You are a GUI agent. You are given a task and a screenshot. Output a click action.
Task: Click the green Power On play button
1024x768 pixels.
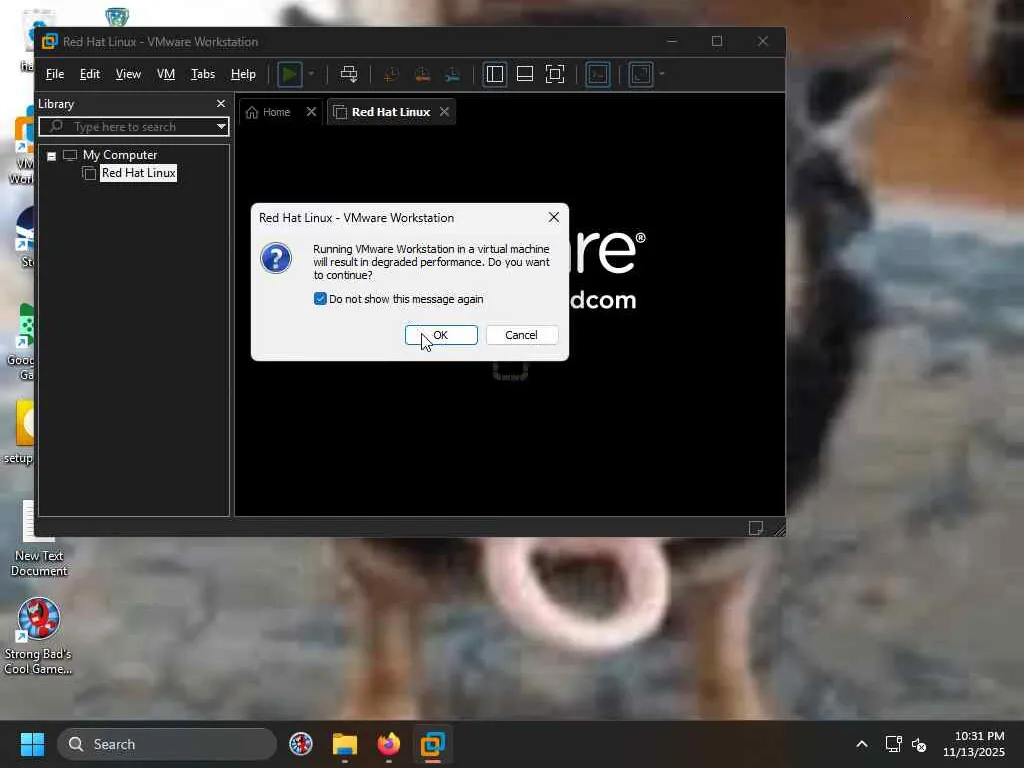tap(289, 74)
